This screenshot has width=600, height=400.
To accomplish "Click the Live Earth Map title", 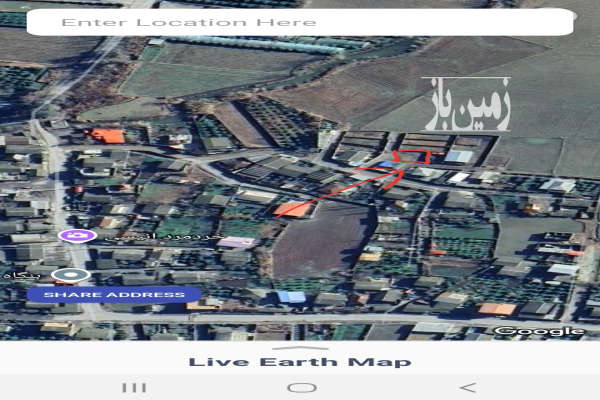I will (300, 362).
